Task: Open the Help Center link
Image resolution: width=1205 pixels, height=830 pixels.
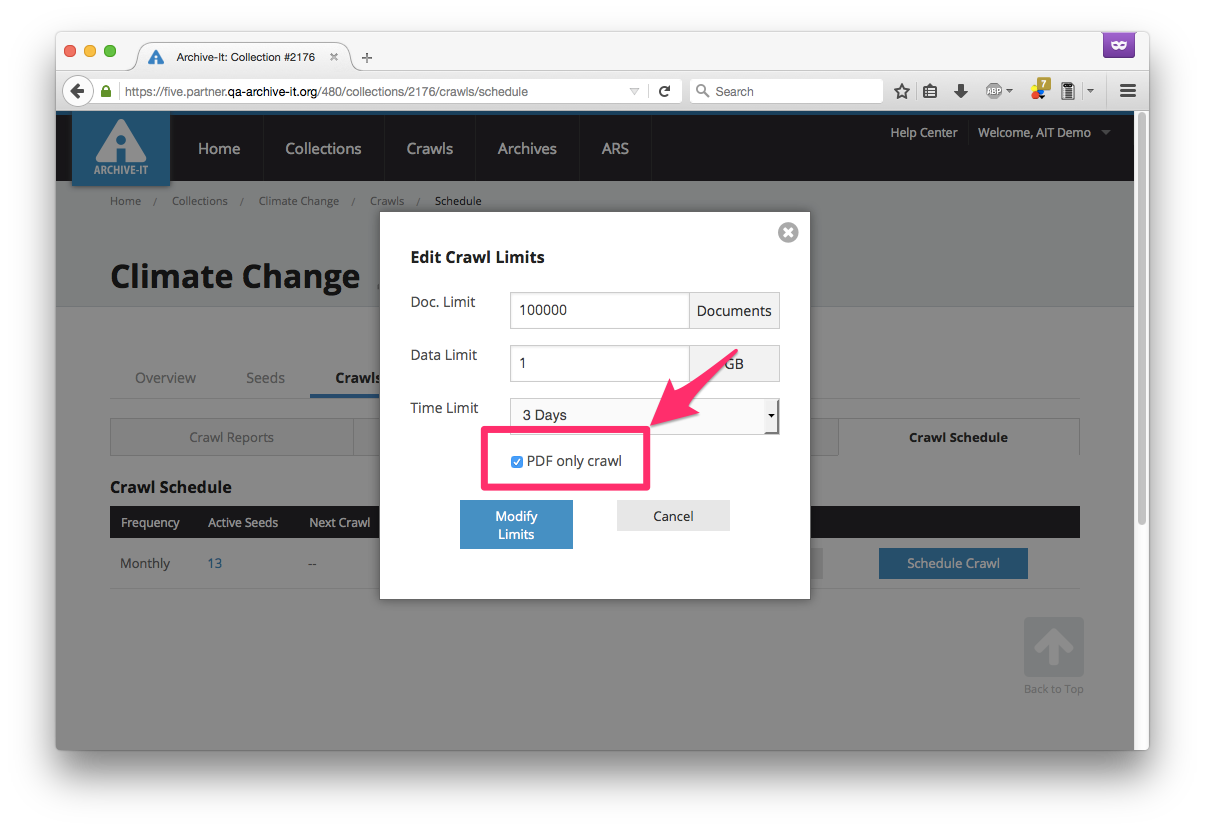Action: coord(923,133)
